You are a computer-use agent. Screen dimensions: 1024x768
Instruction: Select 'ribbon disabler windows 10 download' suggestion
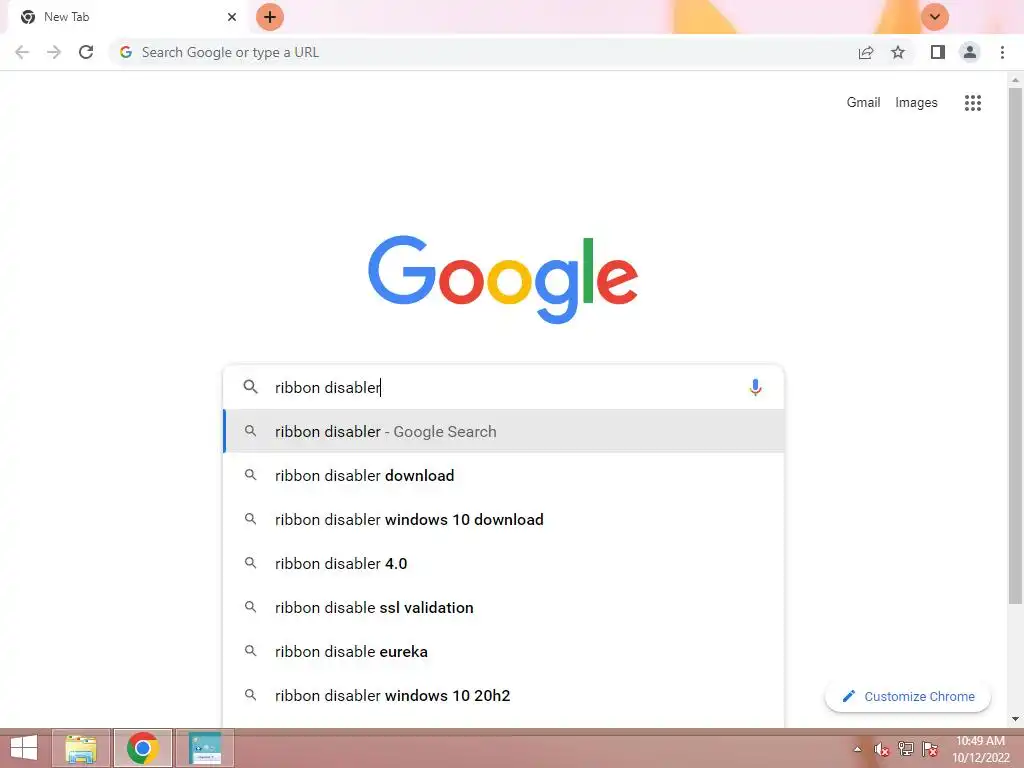coord(504,519)
